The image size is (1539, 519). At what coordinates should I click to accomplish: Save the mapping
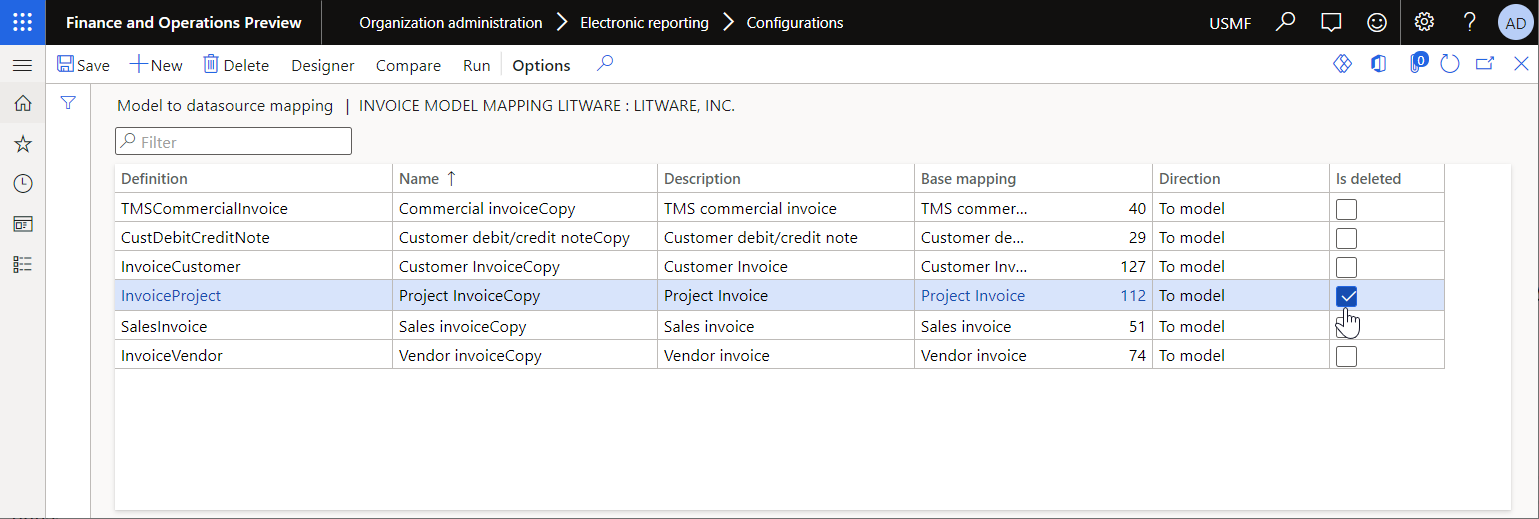[x=83, y=65]
